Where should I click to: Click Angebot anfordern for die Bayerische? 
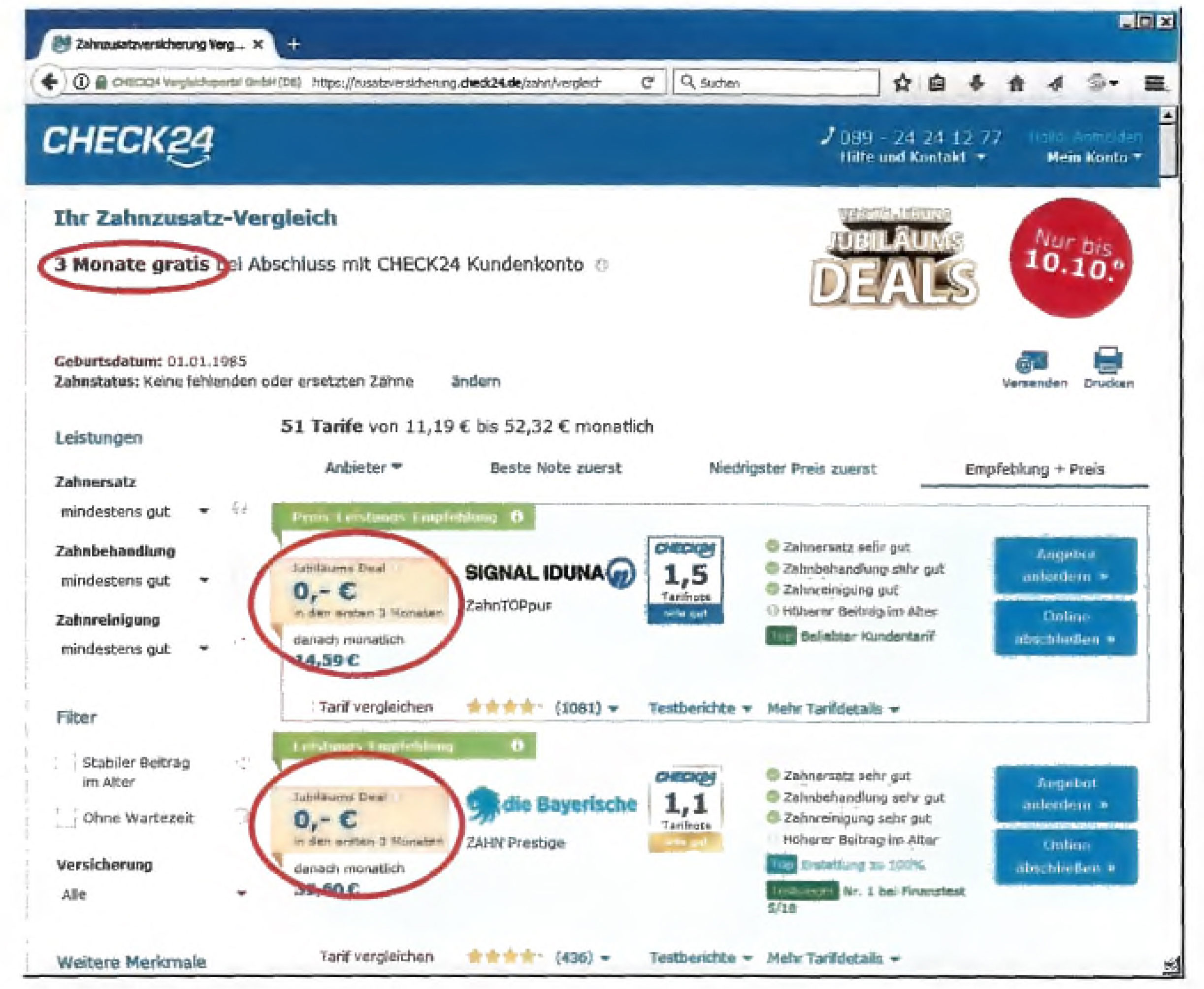click(1066, 793)
